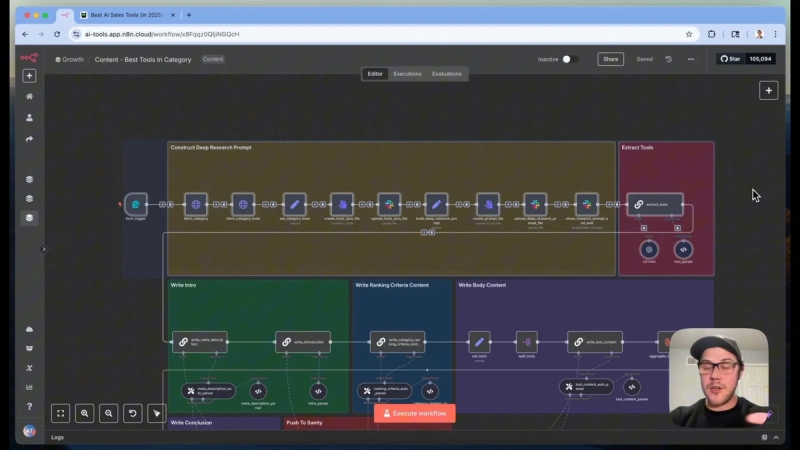The height and width of the screenshot is (450, 800).
Task: Open the Shared arrow icon in sidebar
Action: click(x=29, y=139)
